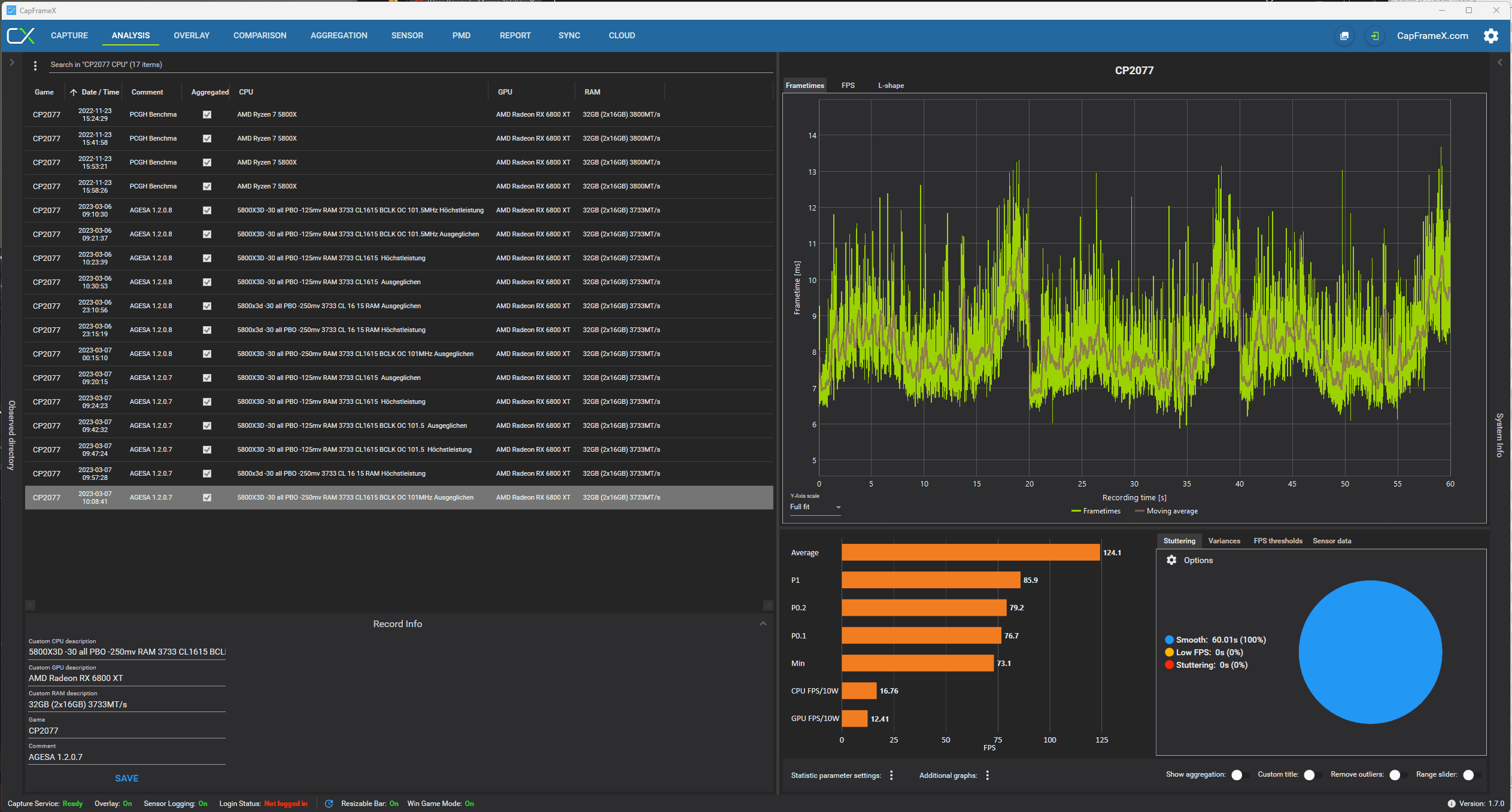Open the SENSOR tab
1512x812 pixels.
(407, 35)
